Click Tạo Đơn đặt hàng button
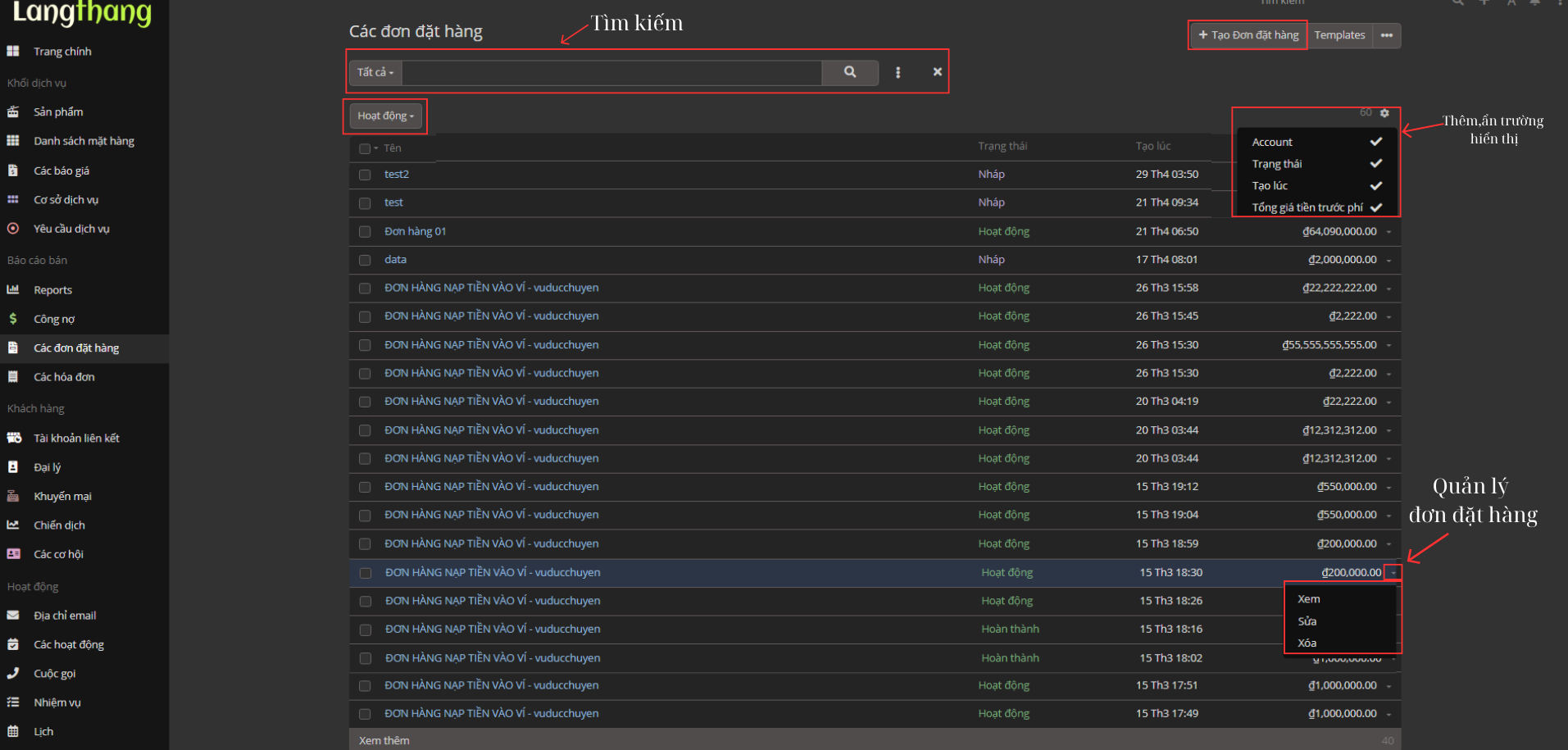 click(x=1248, y=35)
